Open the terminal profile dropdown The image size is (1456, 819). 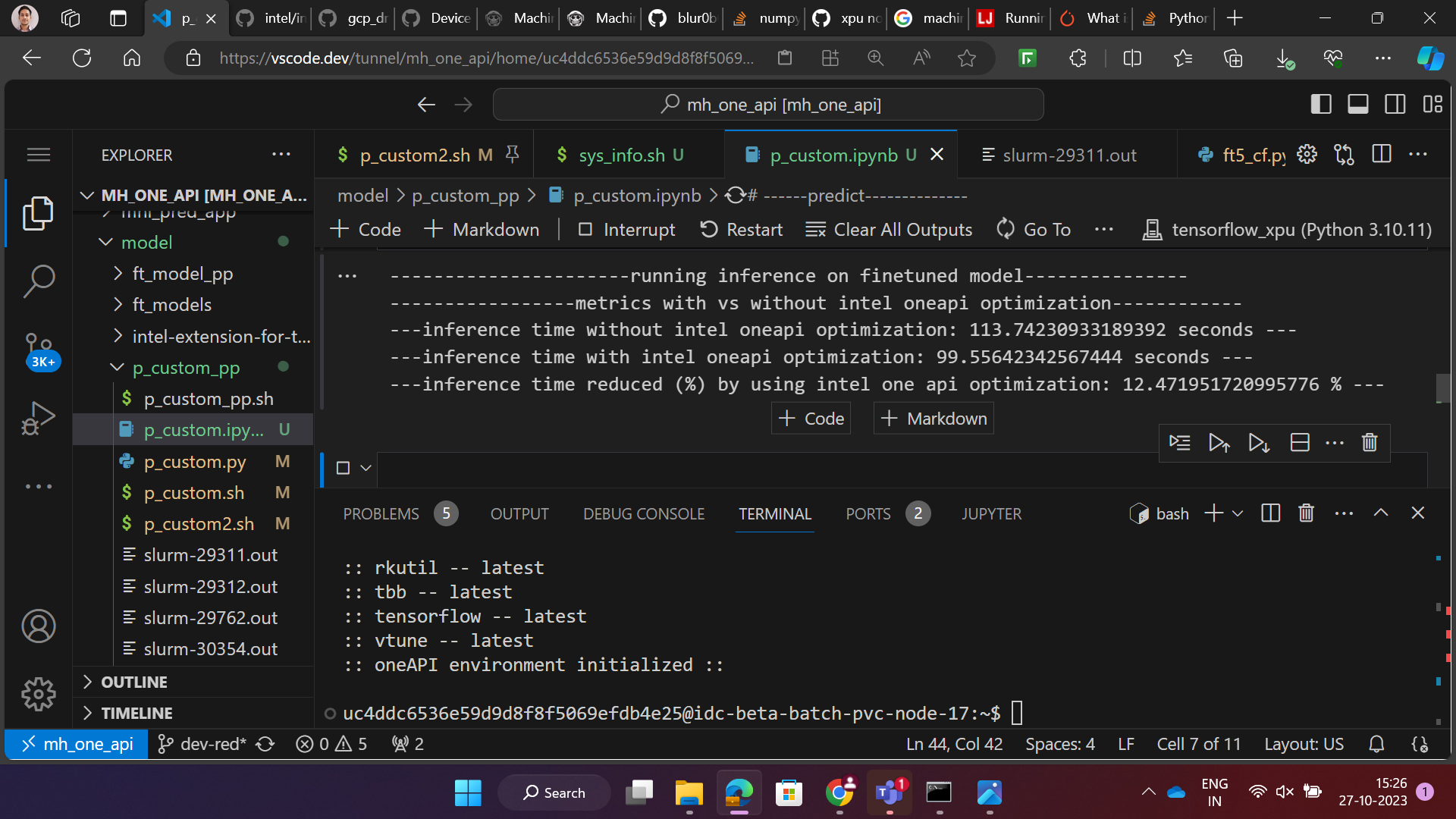(x=1236, y=513)
